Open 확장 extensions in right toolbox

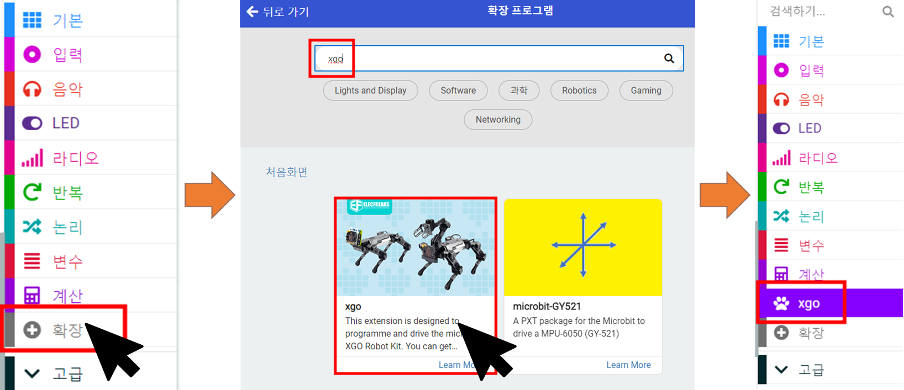pos(830,333)
